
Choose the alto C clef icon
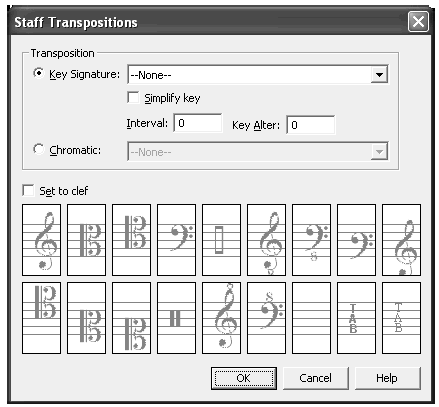pyautogui.click(x=86, y=240)
